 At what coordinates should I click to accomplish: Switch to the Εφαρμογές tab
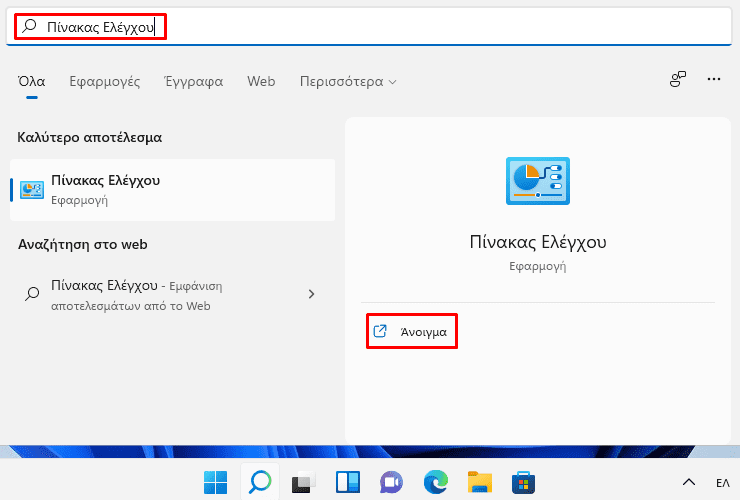(x=104, y=82)
